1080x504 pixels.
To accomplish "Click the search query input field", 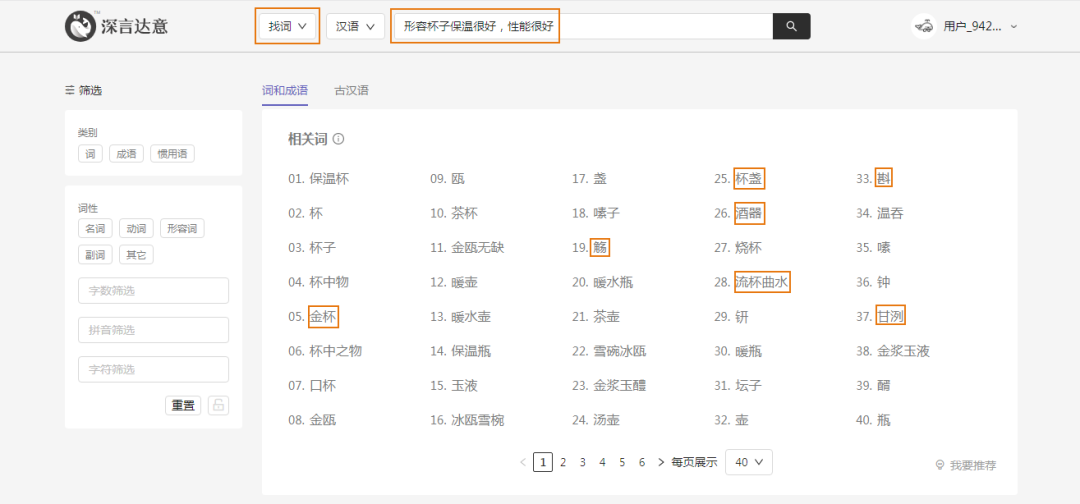I will 583,26.
